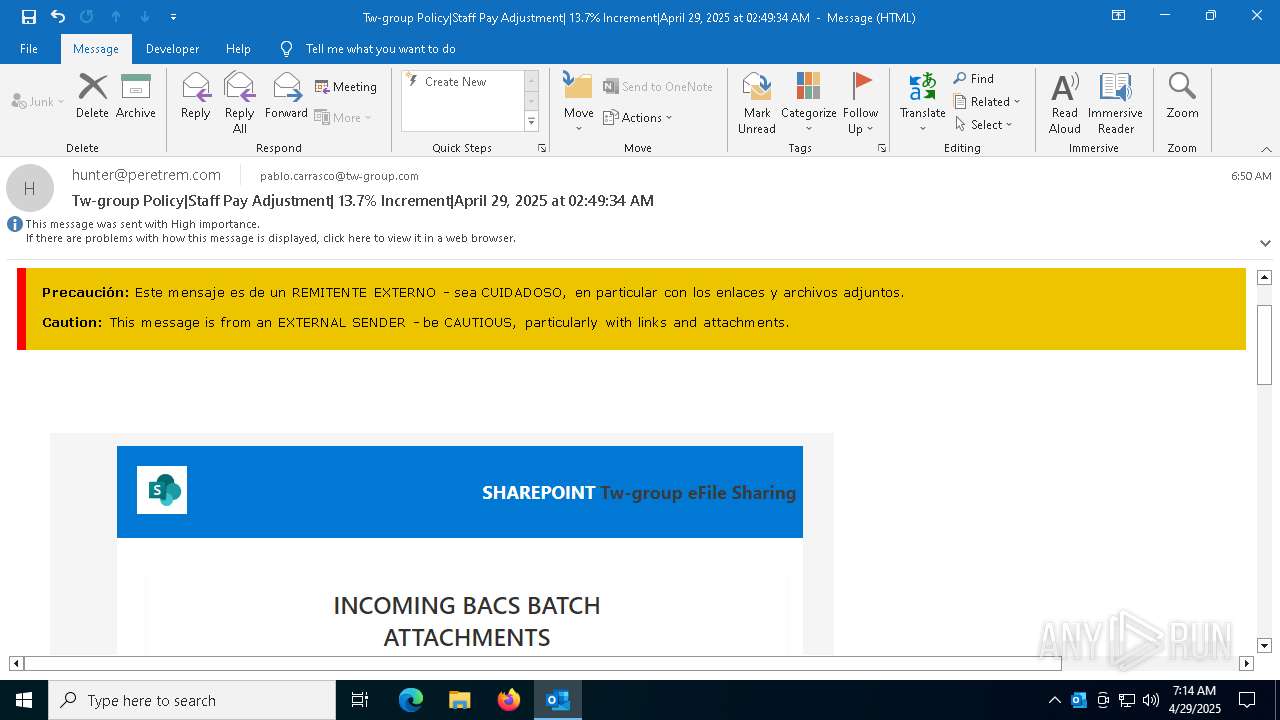Click the volume icon in system tray
Viewport: 1280px width, 720px height.
click(1151, 700)
